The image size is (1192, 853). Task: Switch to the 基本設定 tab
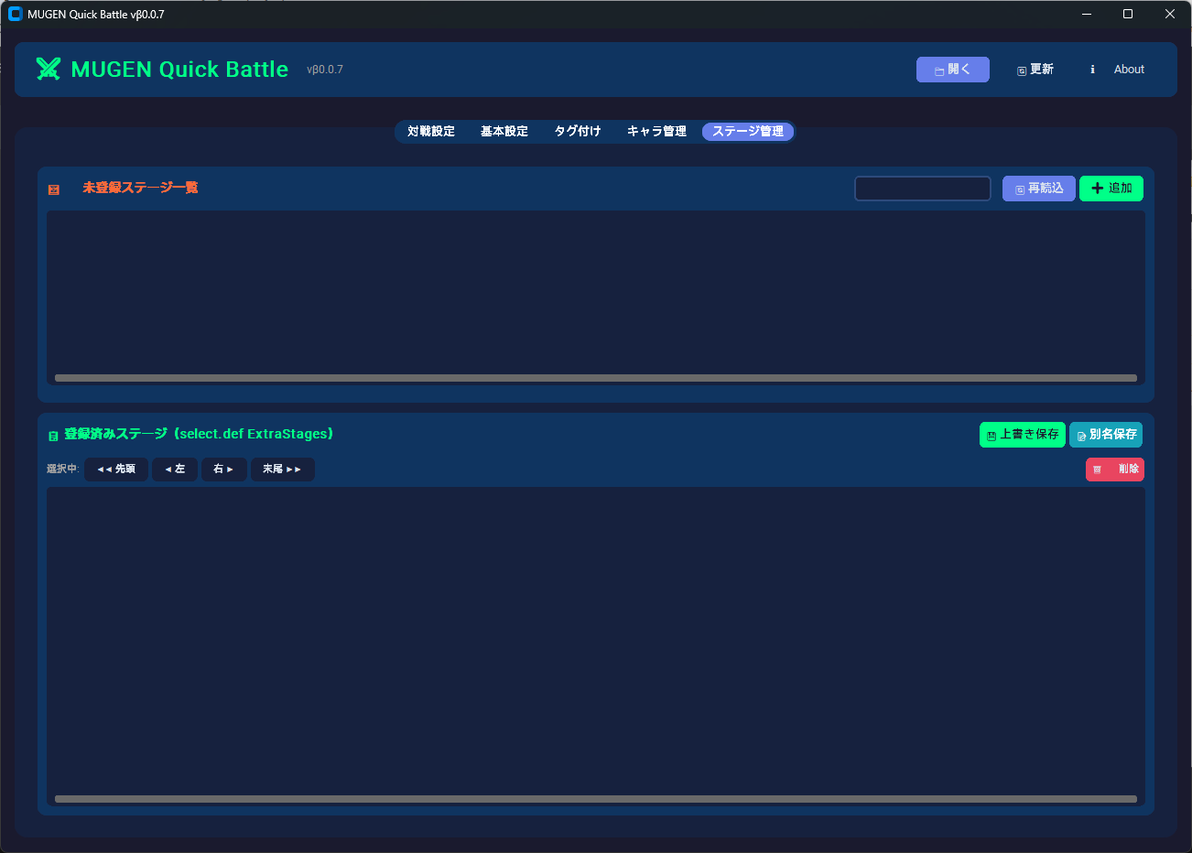tap(504, 132)
